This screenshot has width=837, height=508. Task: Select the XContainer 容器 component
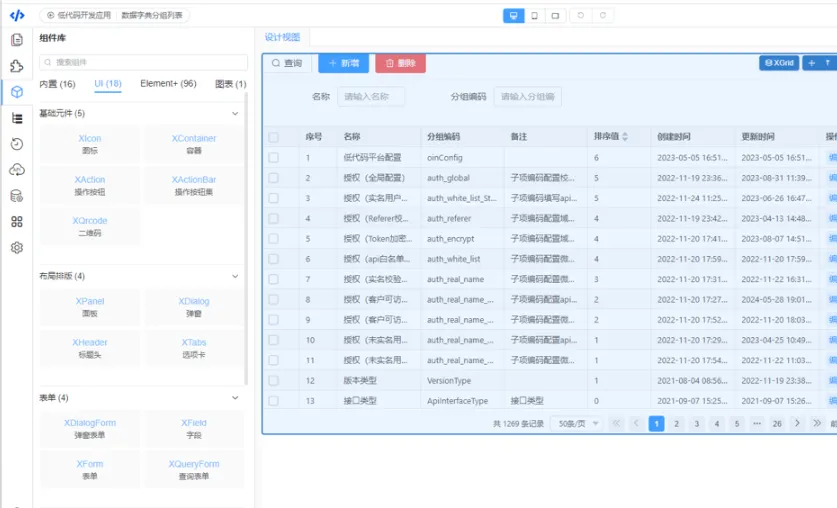194,144
